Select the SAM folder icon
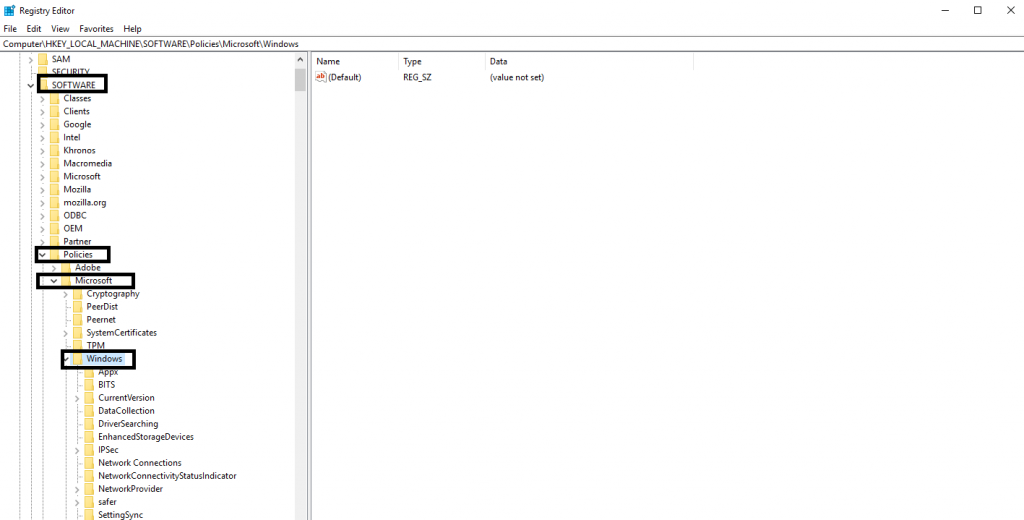The width and height of the screenshot is (1024, 520). (x=43, y=59)
